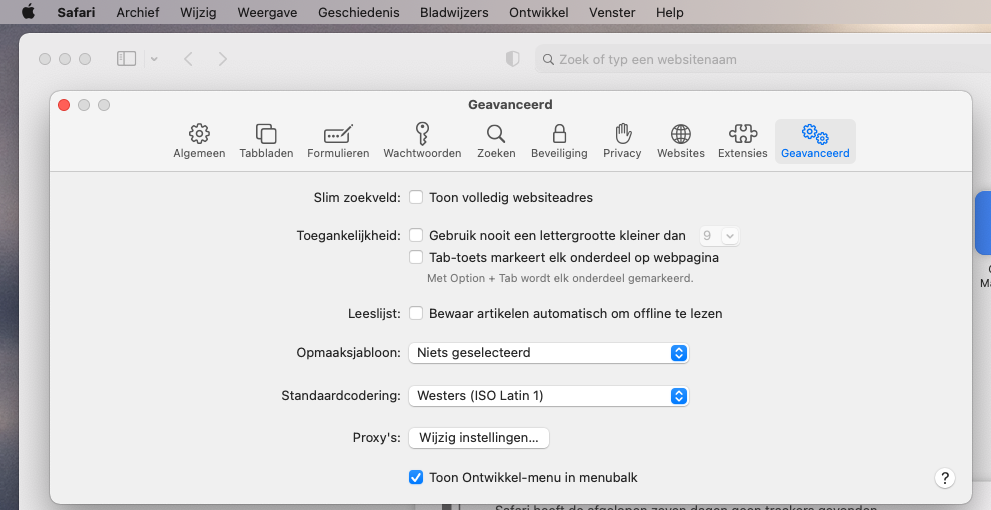Viewport: 991px width, 510px height.
Task: Open the Wijzig menu
Action: coord(198,12)
